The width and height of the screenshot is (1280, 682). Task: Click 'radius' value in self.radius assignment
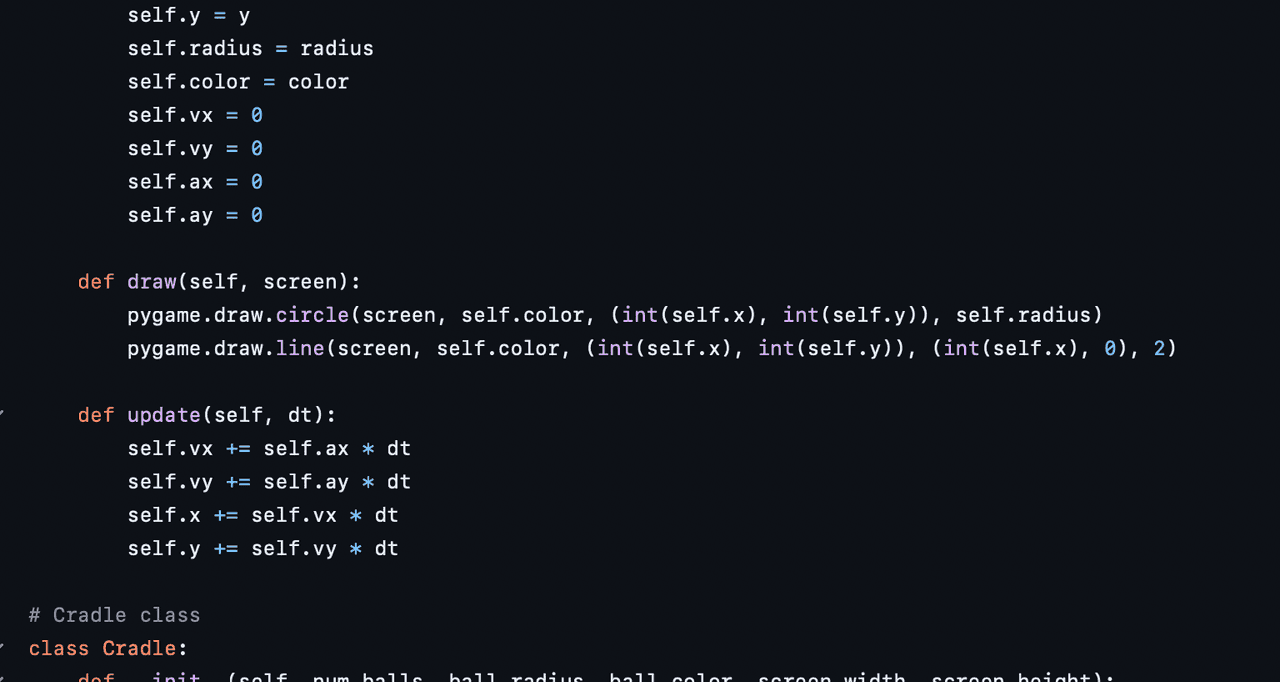[x=337, y=48]
